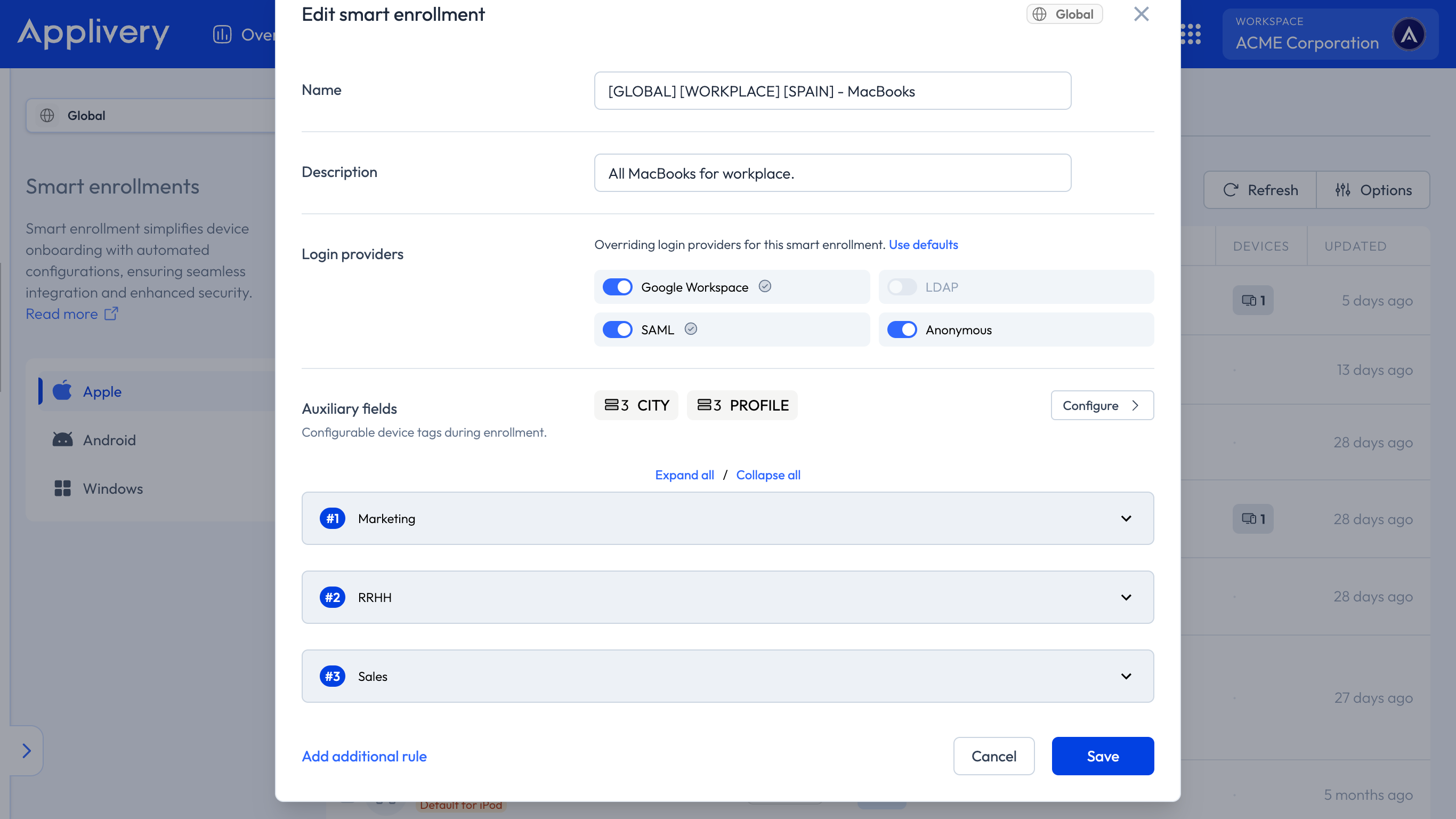Click the apps grid icon in header
The image size is (1456, 819).
pyautogui.click(x=1192, y=34)
